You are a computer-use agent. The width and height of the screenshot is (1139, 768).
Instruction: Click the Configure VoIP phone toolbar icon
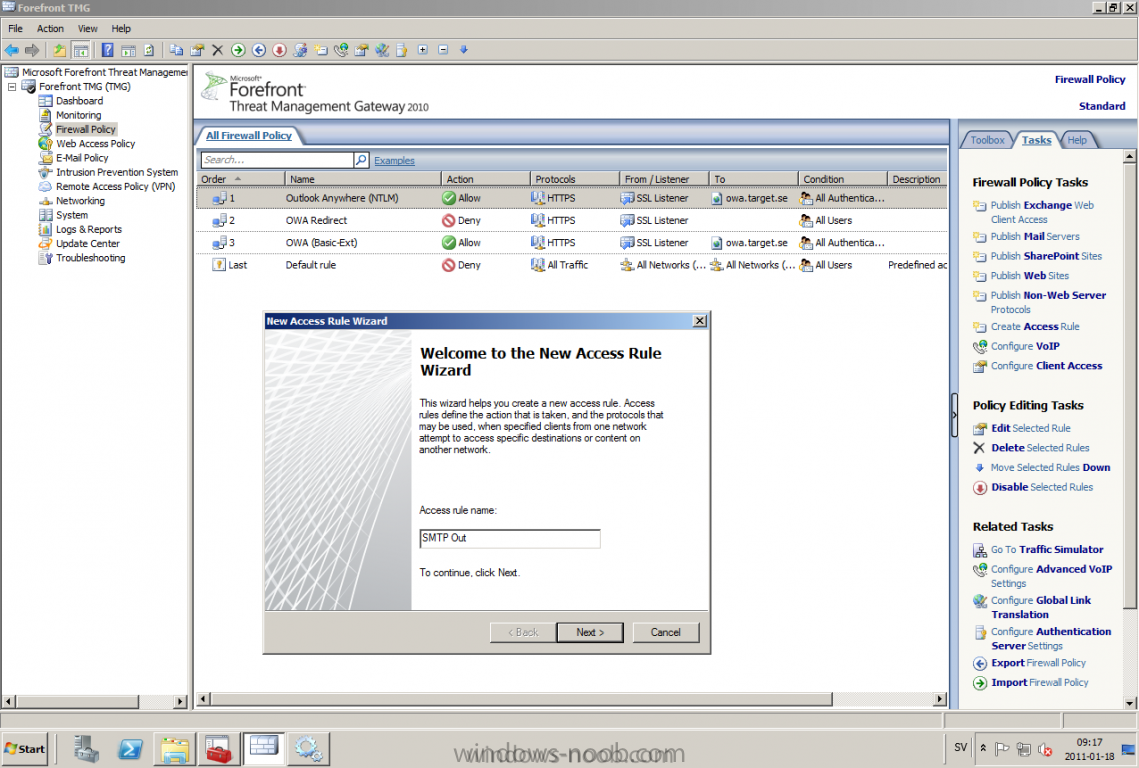tap(341, 50)
